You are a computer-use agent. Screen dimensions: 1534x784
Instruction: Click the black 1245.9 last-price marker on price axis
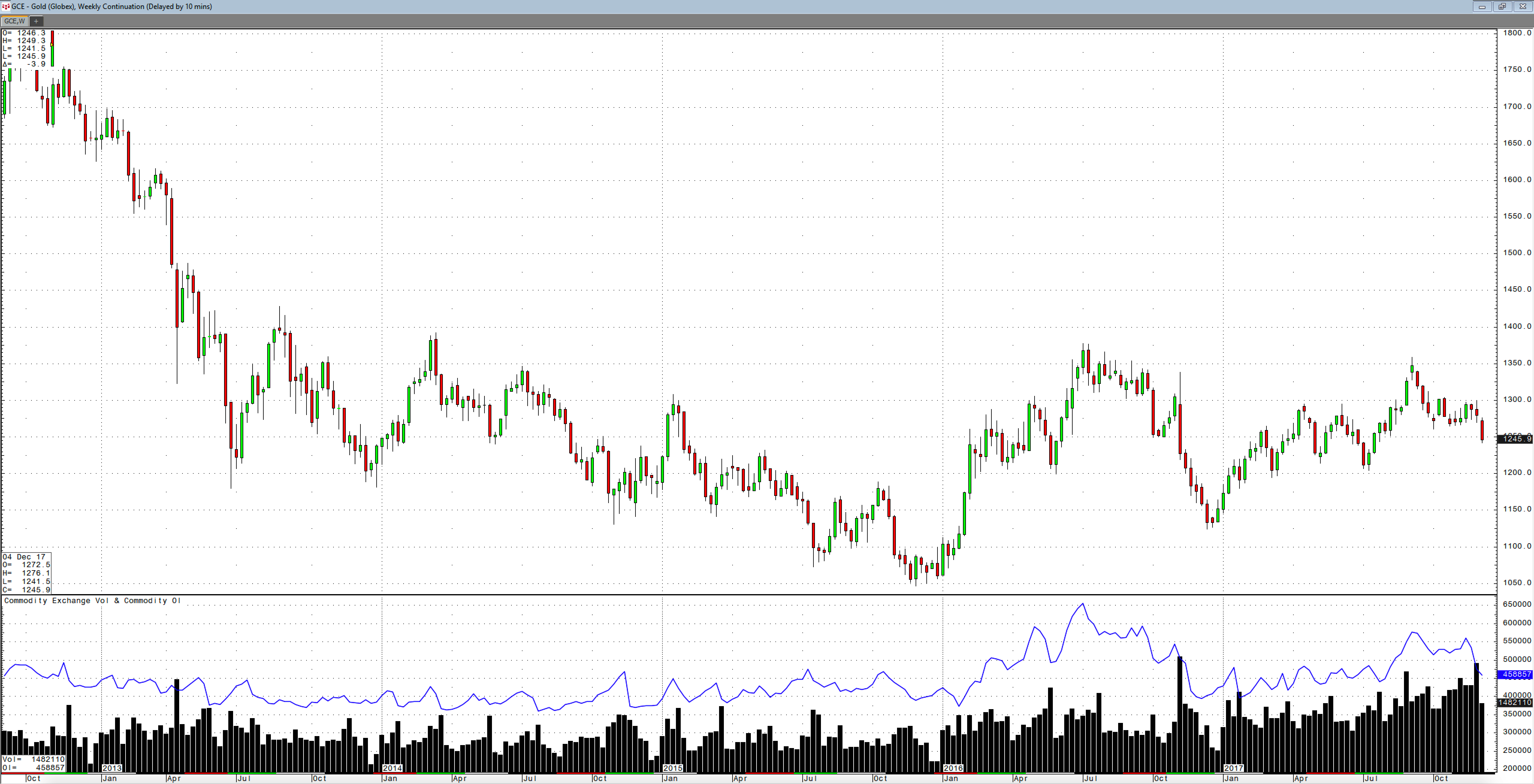coord(1515,439)
